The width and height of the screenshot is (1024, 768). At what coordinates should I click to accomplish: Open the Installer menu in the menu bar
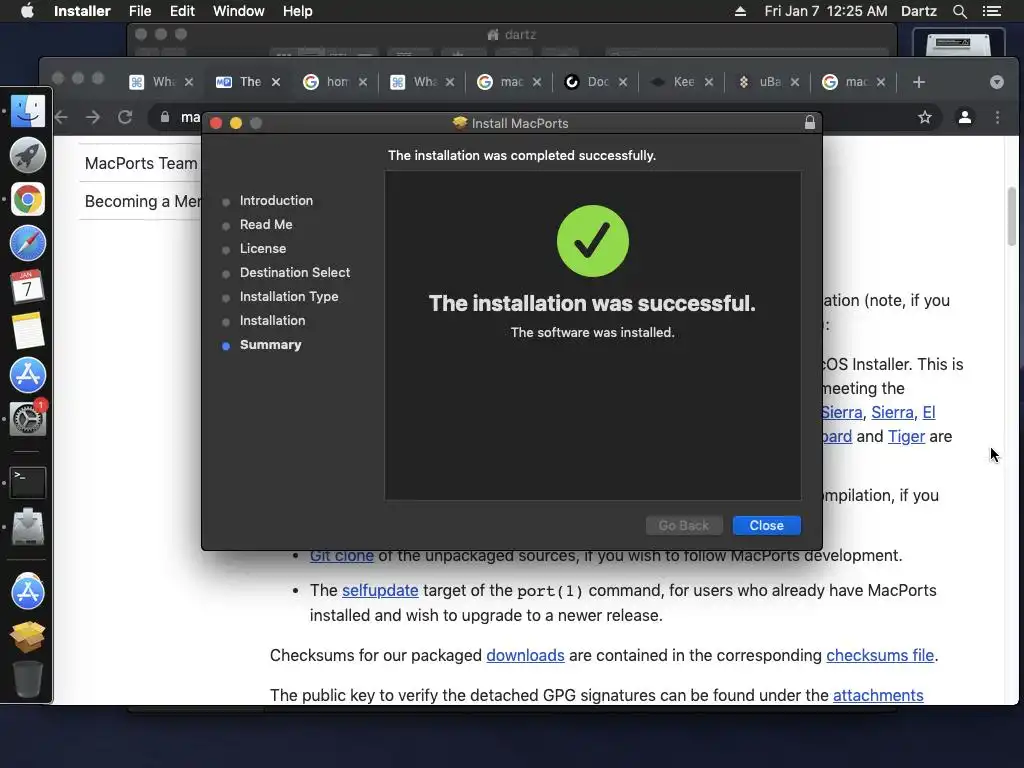pos(82,11)
